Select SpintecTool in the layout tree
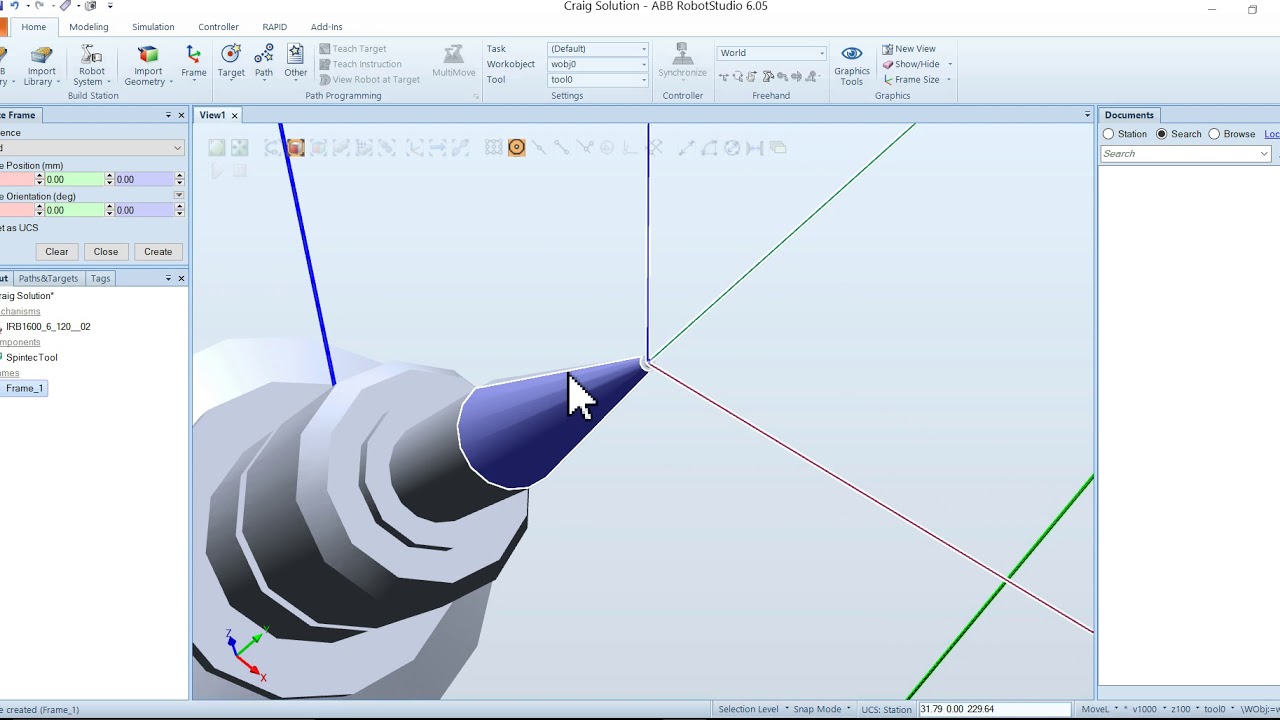The height and width of the screenshot is (720, 1280). (32, 357)
